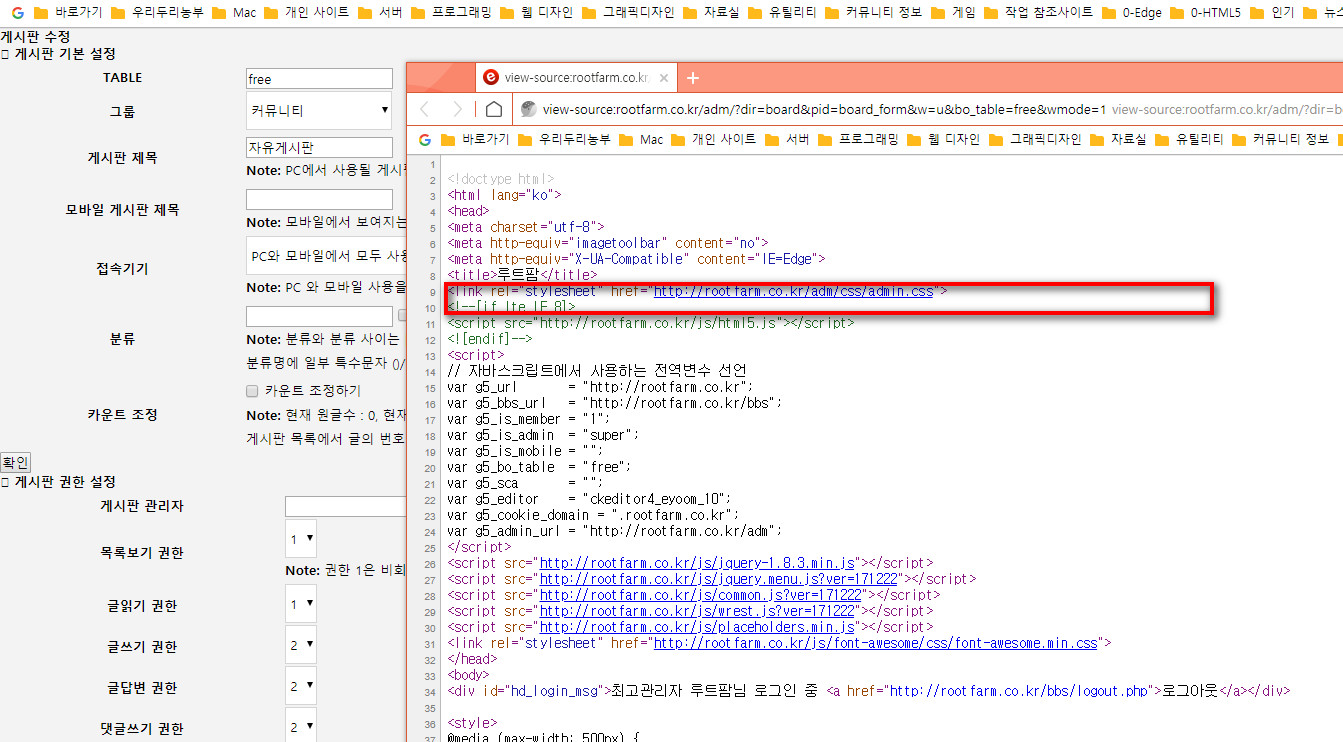Open 개인 사이트 bookmarks in the view-source window
This screenshot has width=1343, height=742.
click(x=715, y=139)
